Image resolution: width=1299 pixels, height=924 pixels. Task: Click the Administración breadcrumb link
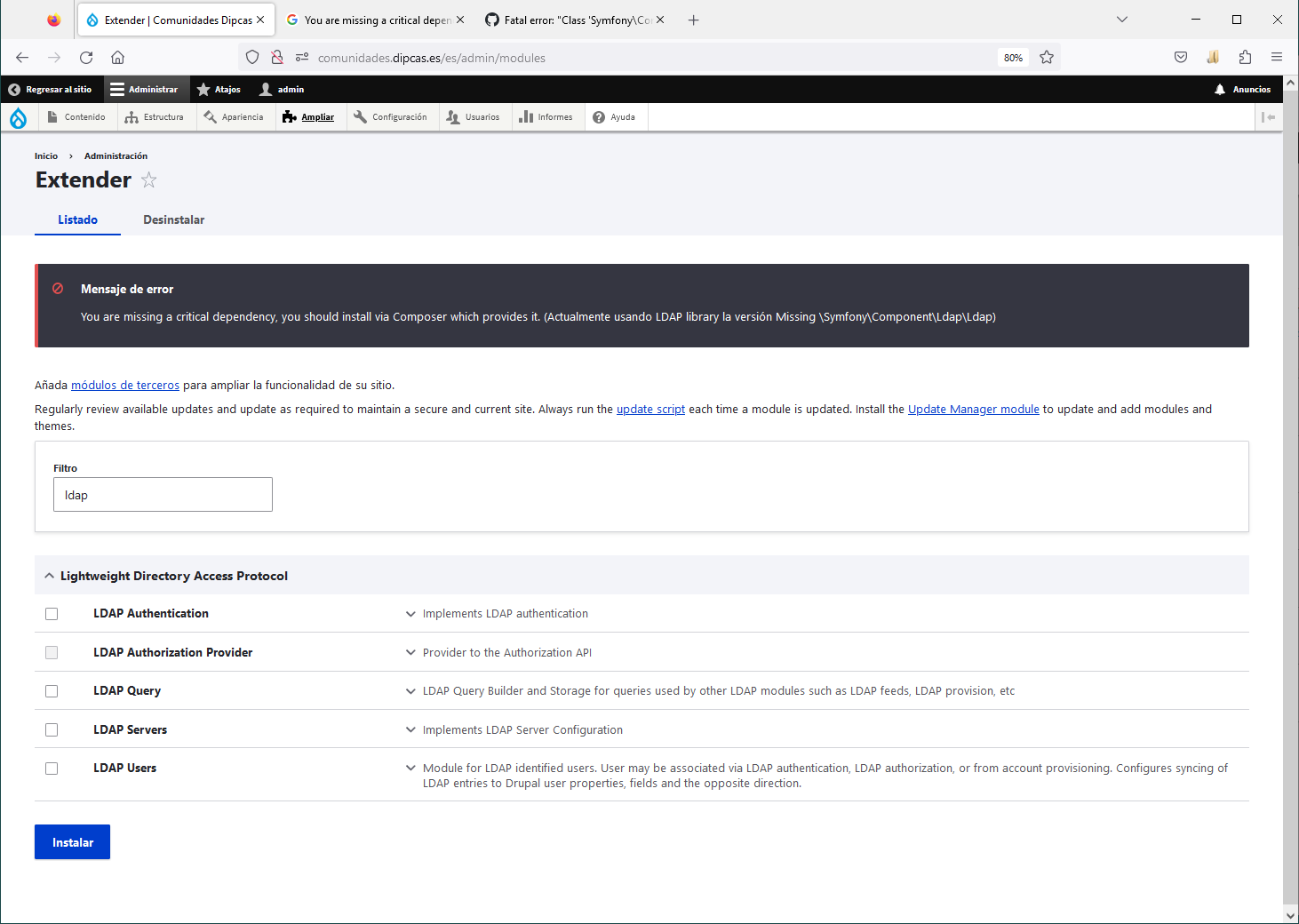coord(116,156)
